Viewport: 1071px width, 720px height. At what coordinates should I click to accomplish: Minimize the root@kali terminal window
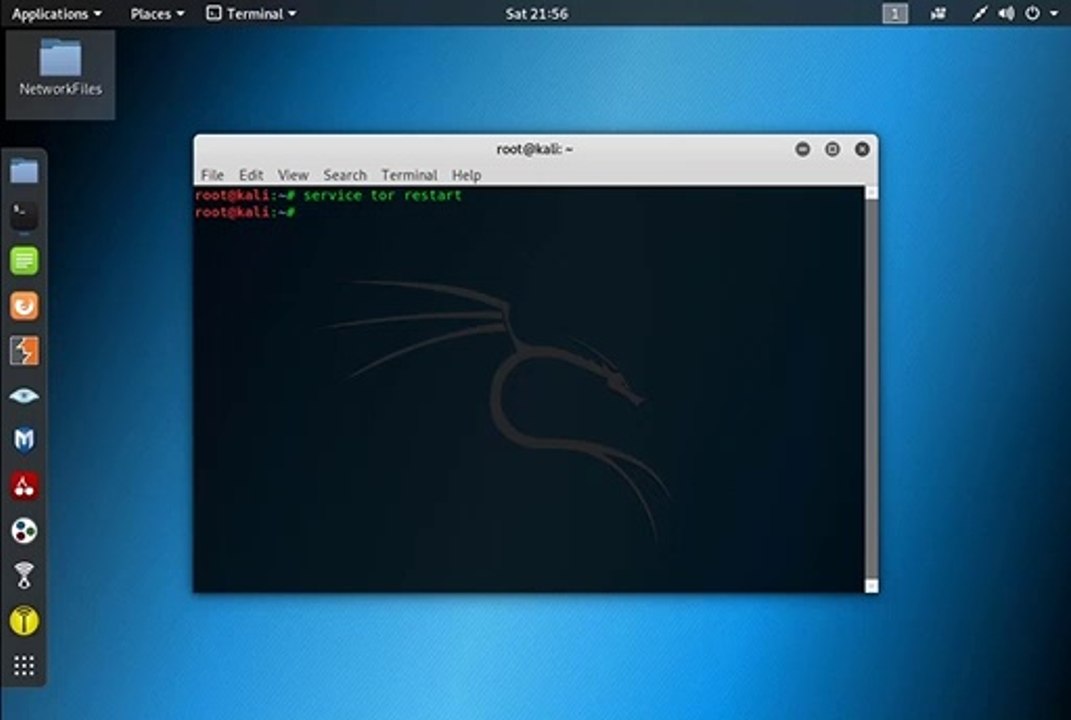803,149
